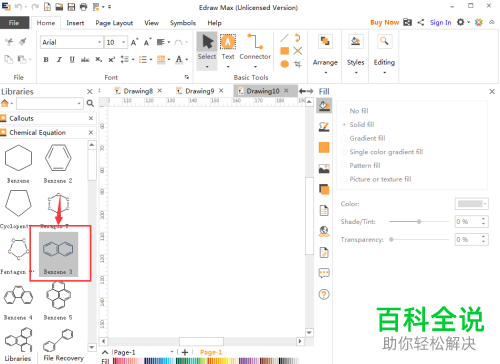The height and width of the screenshot is (364, 500).
Task: Click the Sign In link
Action: pos(440,22)
